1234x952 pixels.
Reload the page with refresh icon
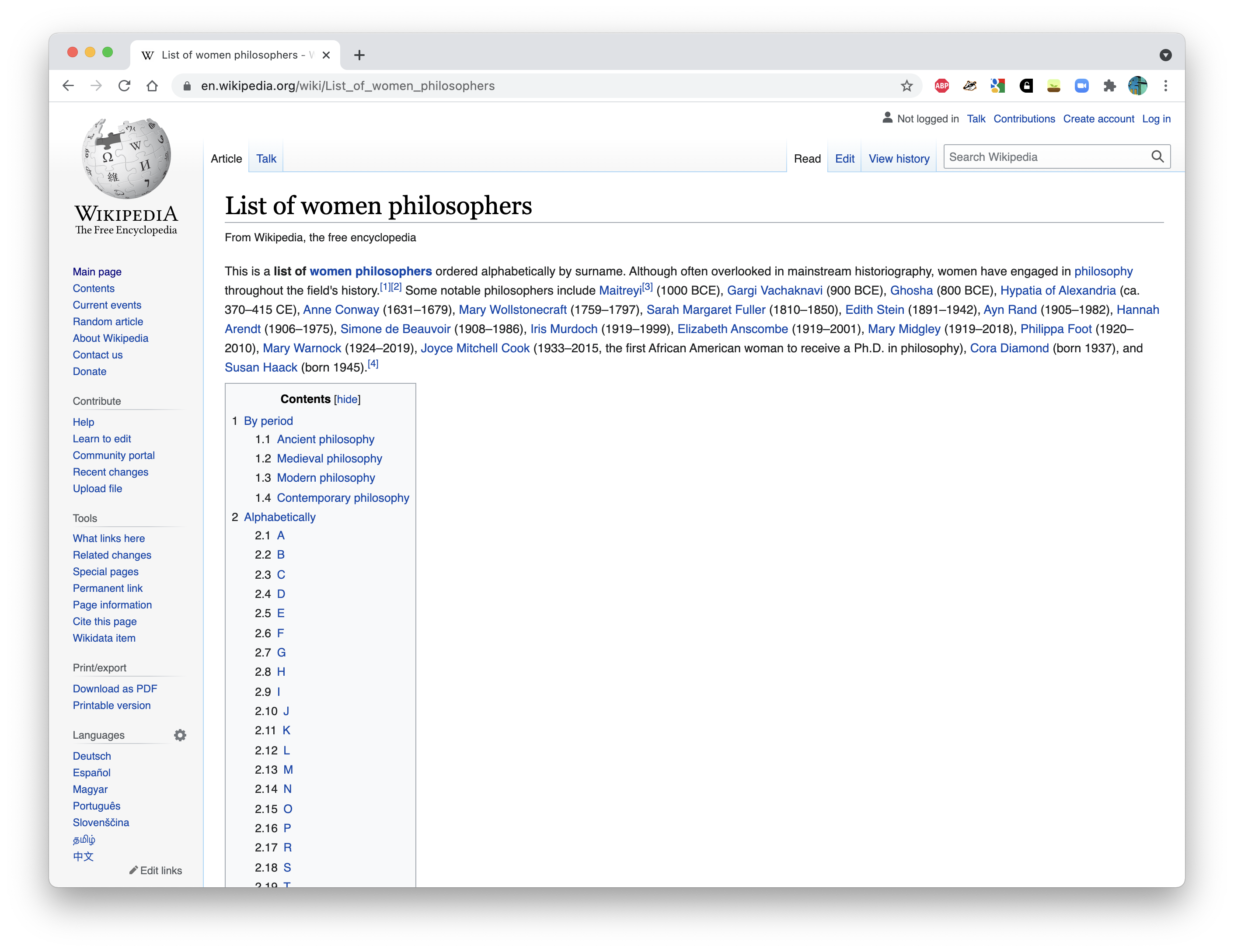pos(124,86)
